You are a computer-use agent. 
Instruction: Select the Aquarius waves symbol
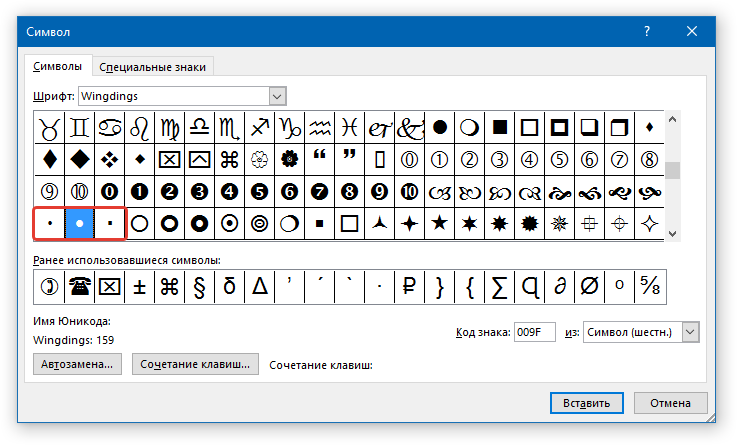320,128
